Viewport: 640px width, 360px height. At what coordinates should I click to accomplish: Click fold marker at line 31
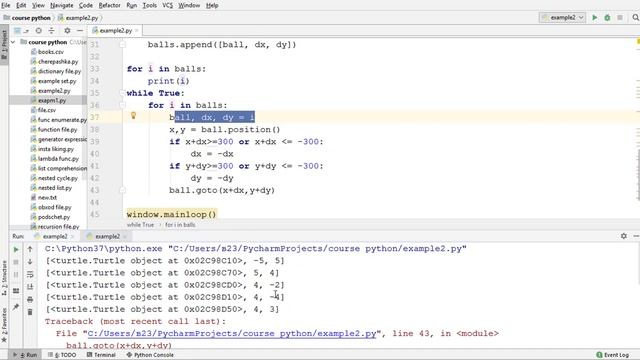(x=122, y=44)
